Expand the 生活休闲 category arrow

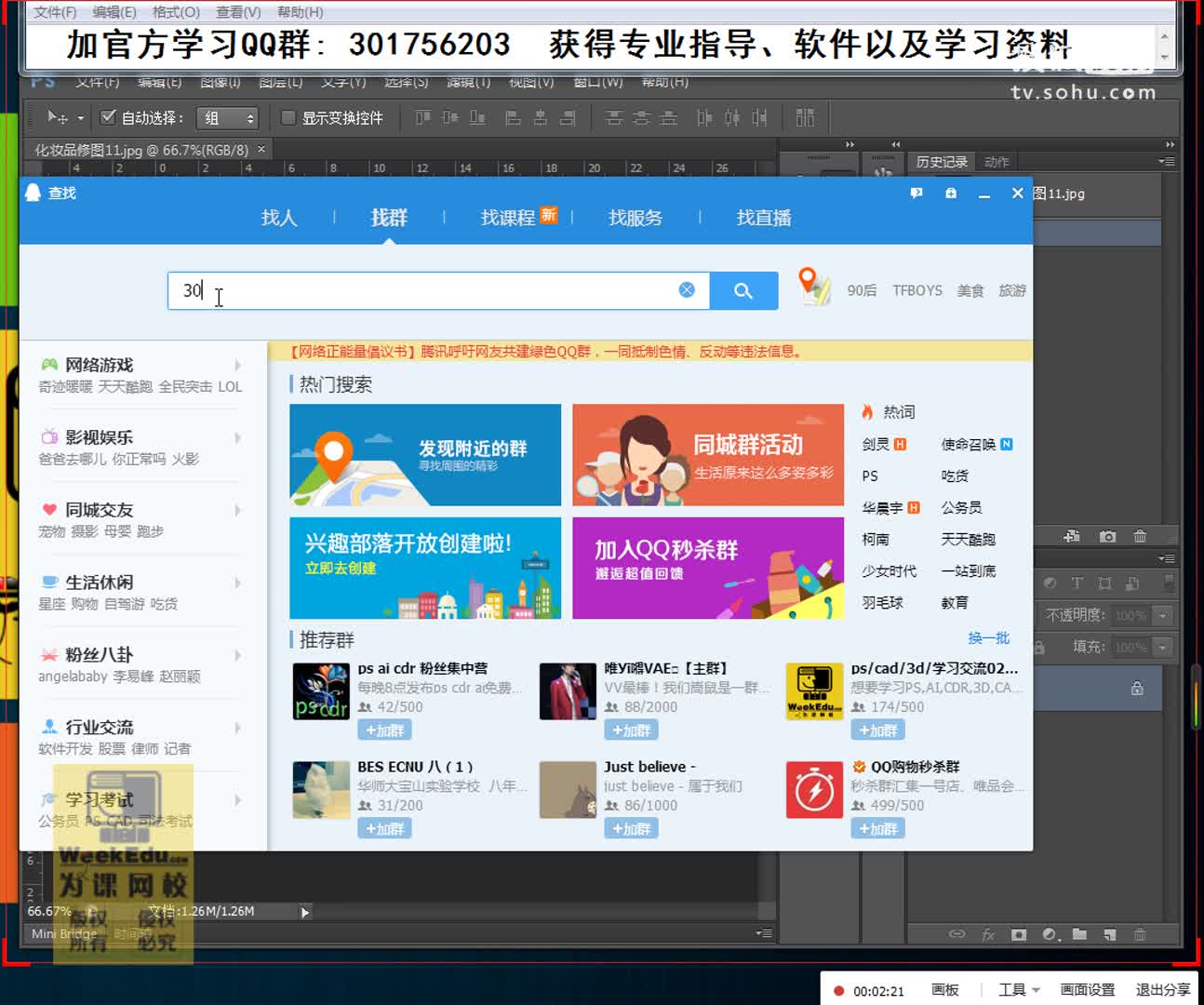(238, 583)
